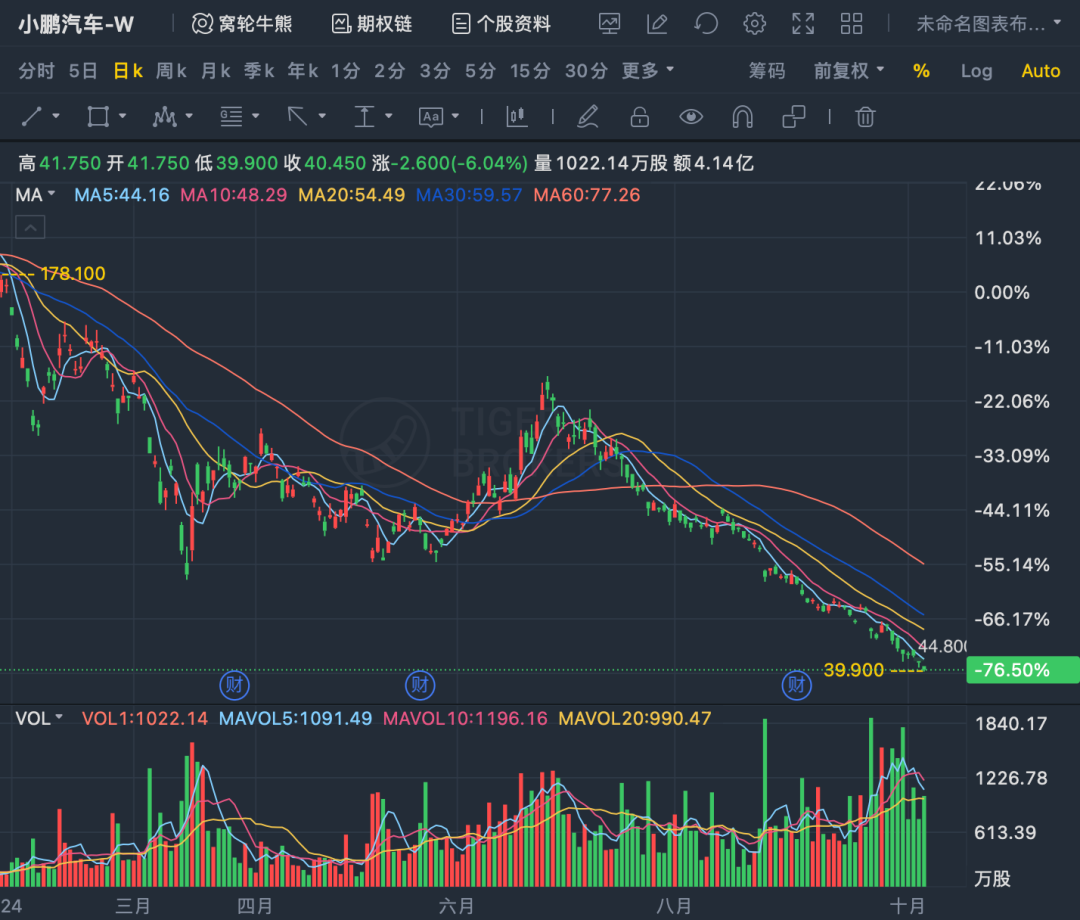Image resolution: width=1080 pixels, height=920 pixels.
Task: Open chart settings gear icon
Action: [755, 24]
